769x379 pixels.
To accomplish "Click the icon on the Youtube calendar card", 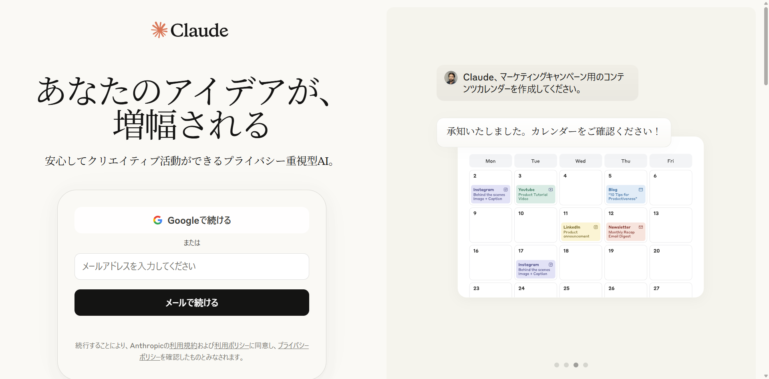I will (550, 189).
